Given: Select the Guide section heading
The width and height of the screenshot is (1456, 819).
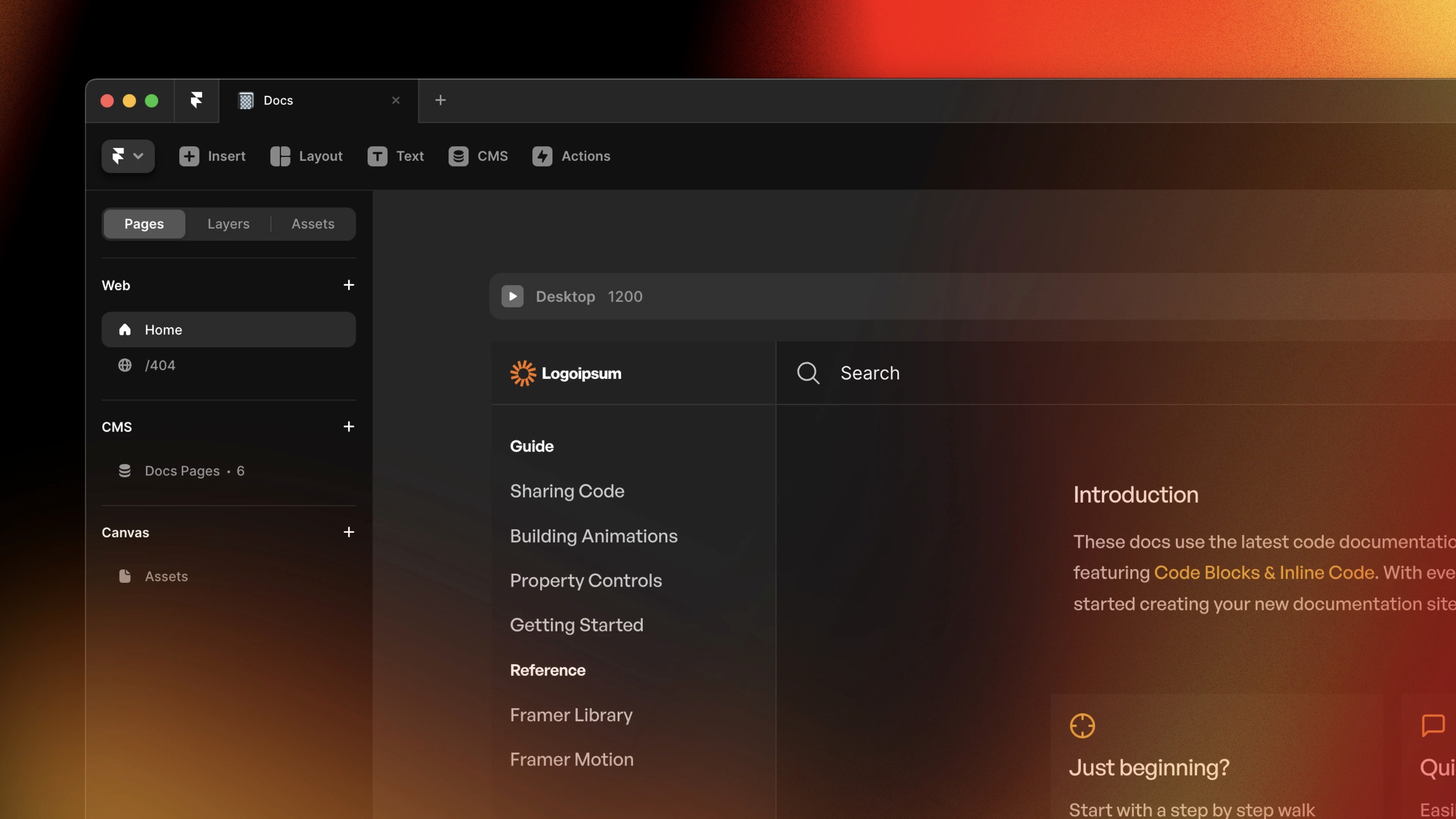Looking at the screenshot, I should click(x=531, y=446).
